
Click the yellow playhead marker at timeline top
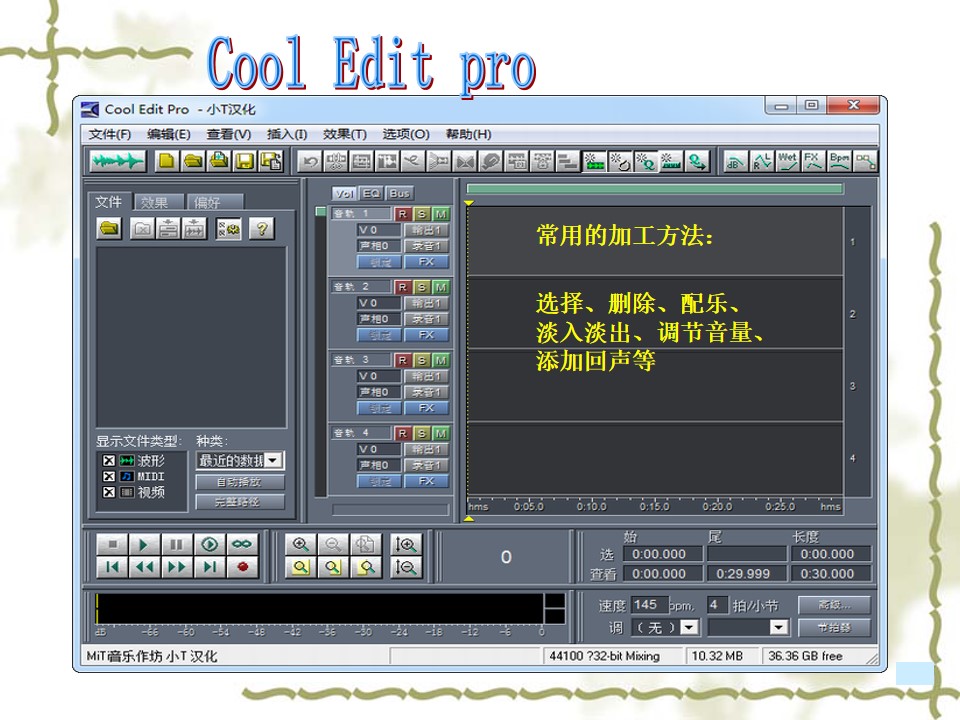click(x=469, y=202)
